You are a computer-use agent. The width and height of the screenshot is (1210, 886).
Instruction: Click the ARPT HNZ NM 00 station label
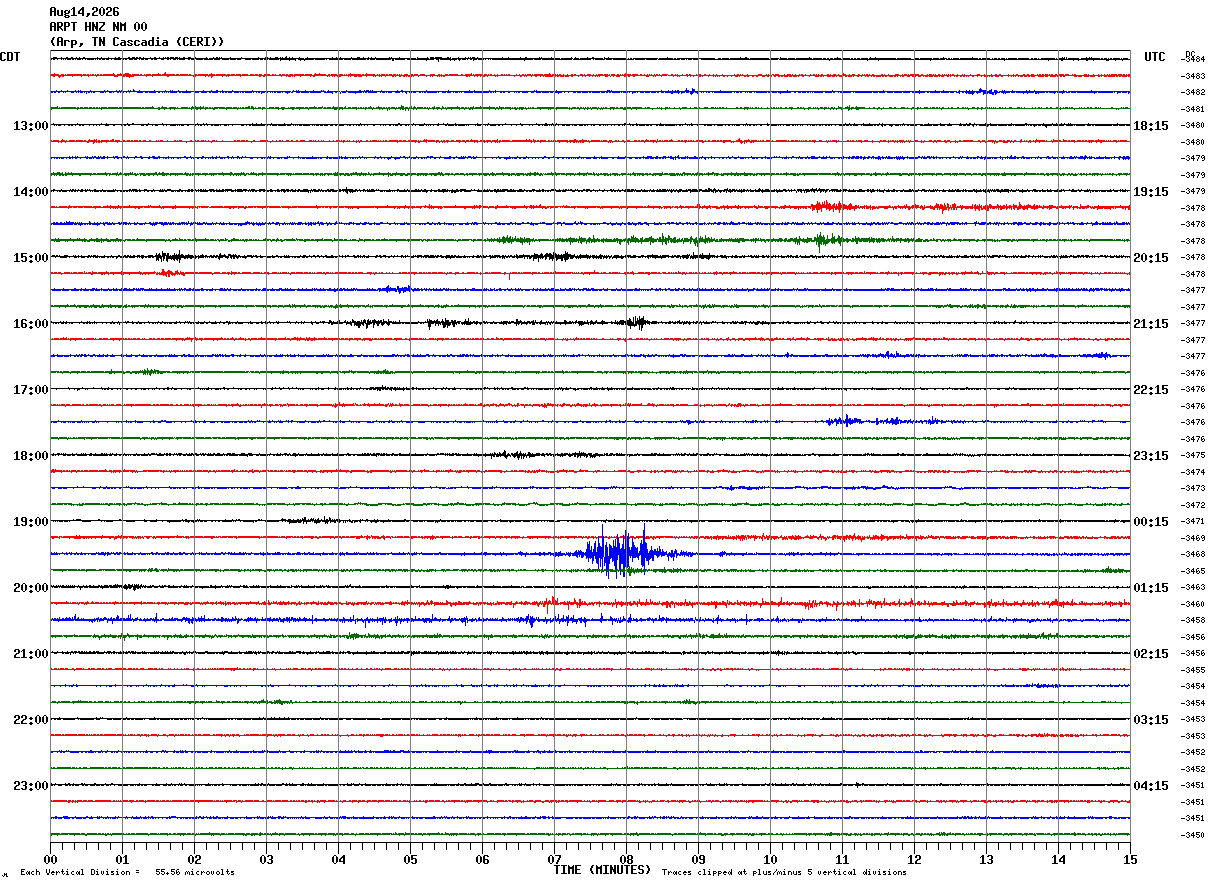tap(98, 27)
